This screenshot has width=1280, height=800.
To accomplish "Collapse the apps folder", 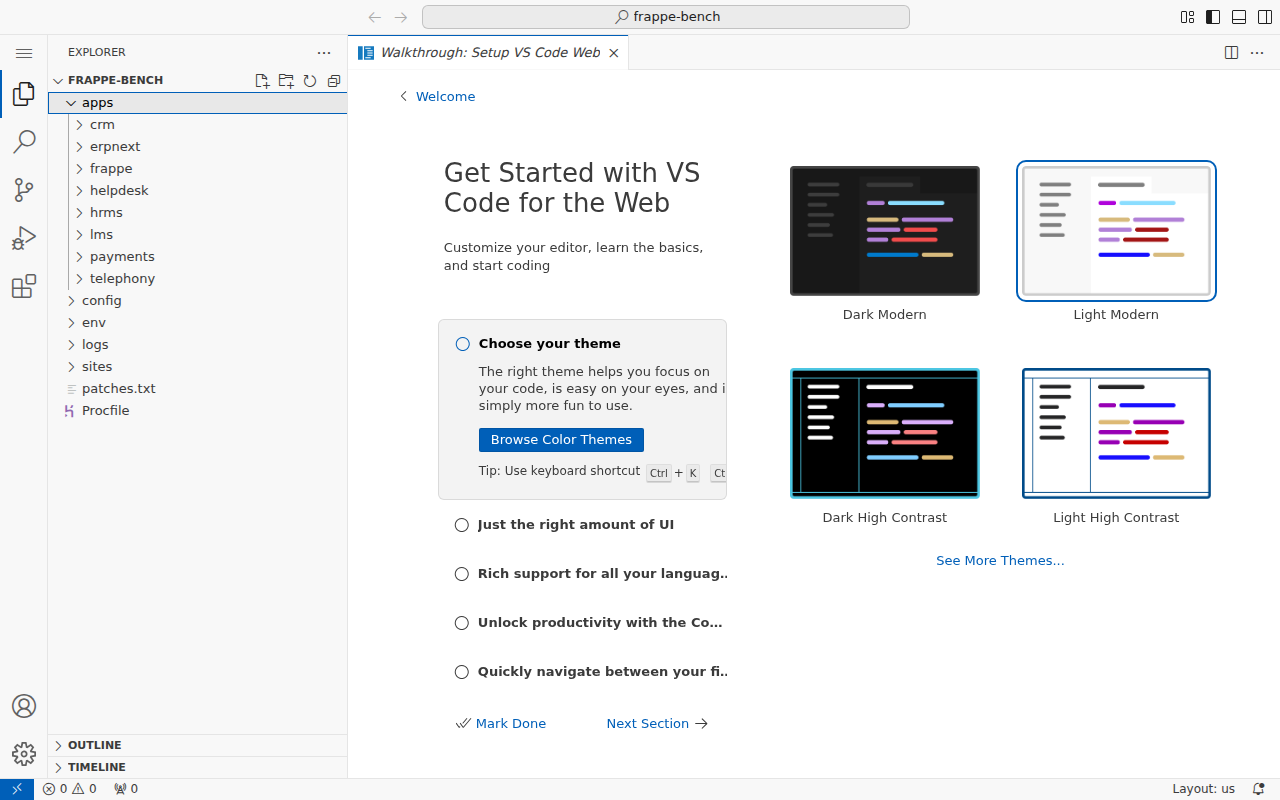I will click(x=198, y=103).
